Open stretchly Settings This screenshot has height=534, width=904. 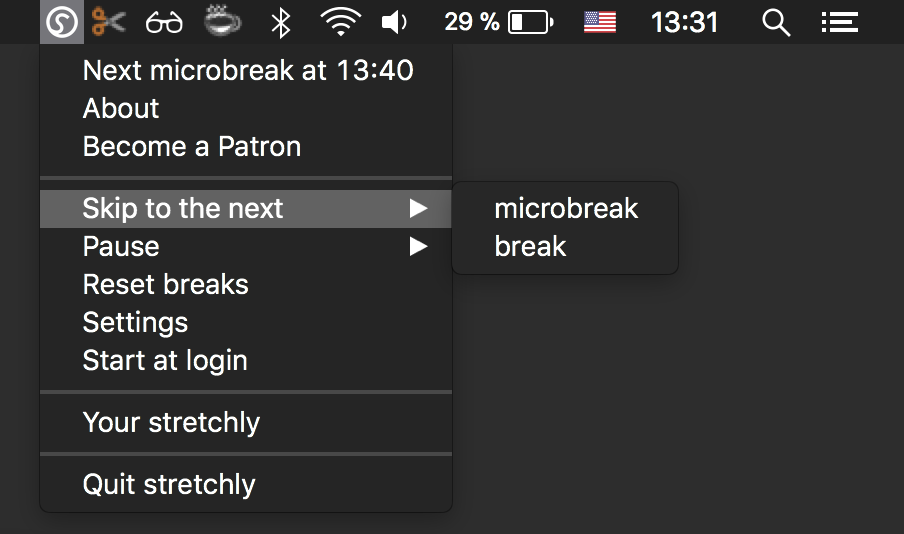(x=246, y=322)
